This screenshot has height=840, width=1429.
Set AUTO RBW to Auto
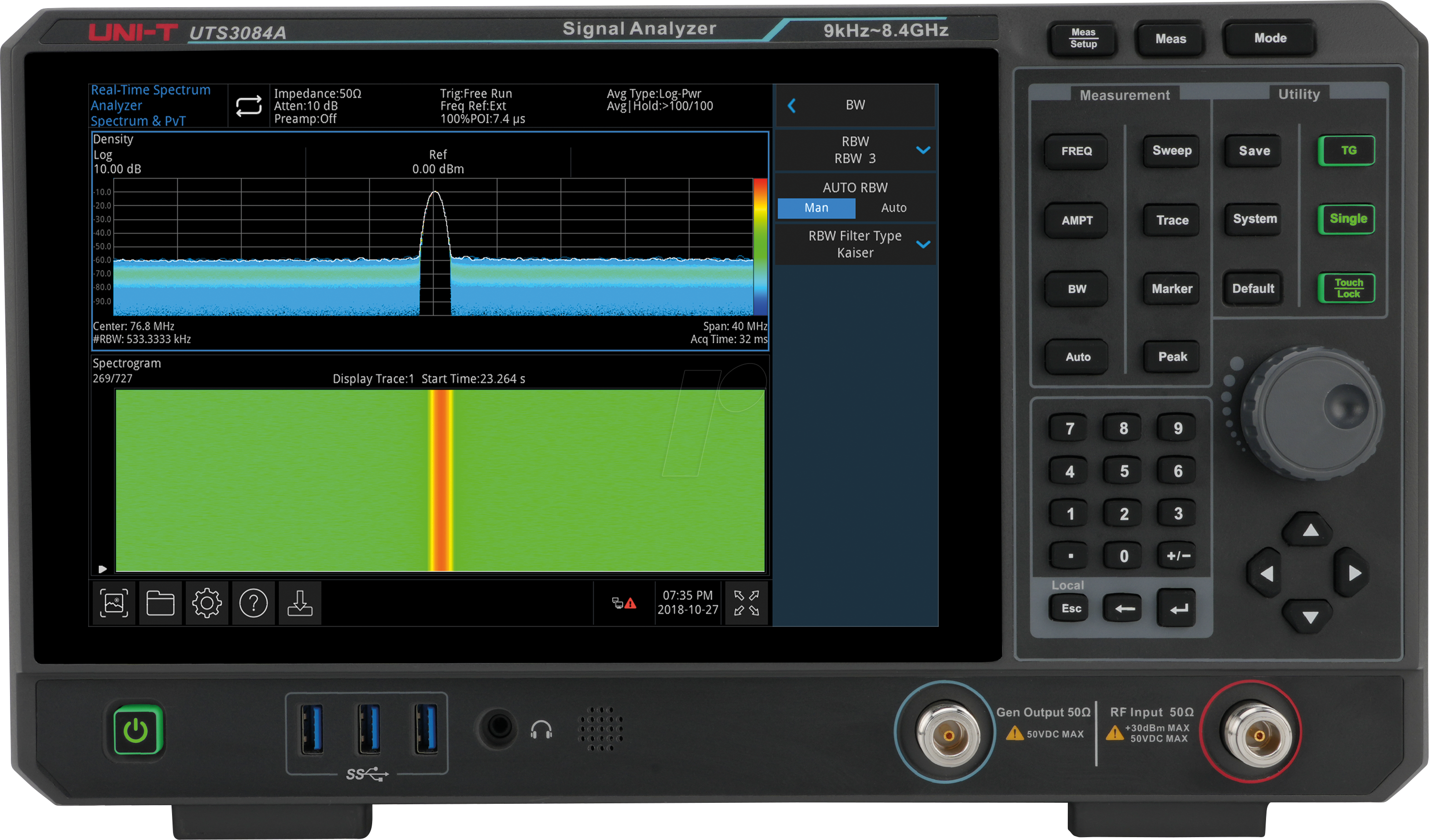tap(894, 208)
